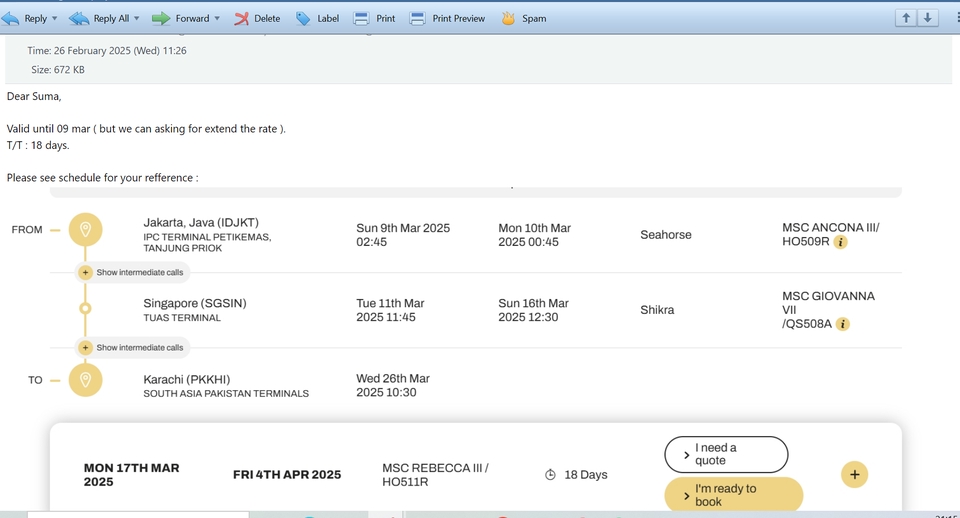Image resolution: width=960 pixels, height=518 pixels.
Task: Click info icon next to QS508A
Action: [843, 324]
